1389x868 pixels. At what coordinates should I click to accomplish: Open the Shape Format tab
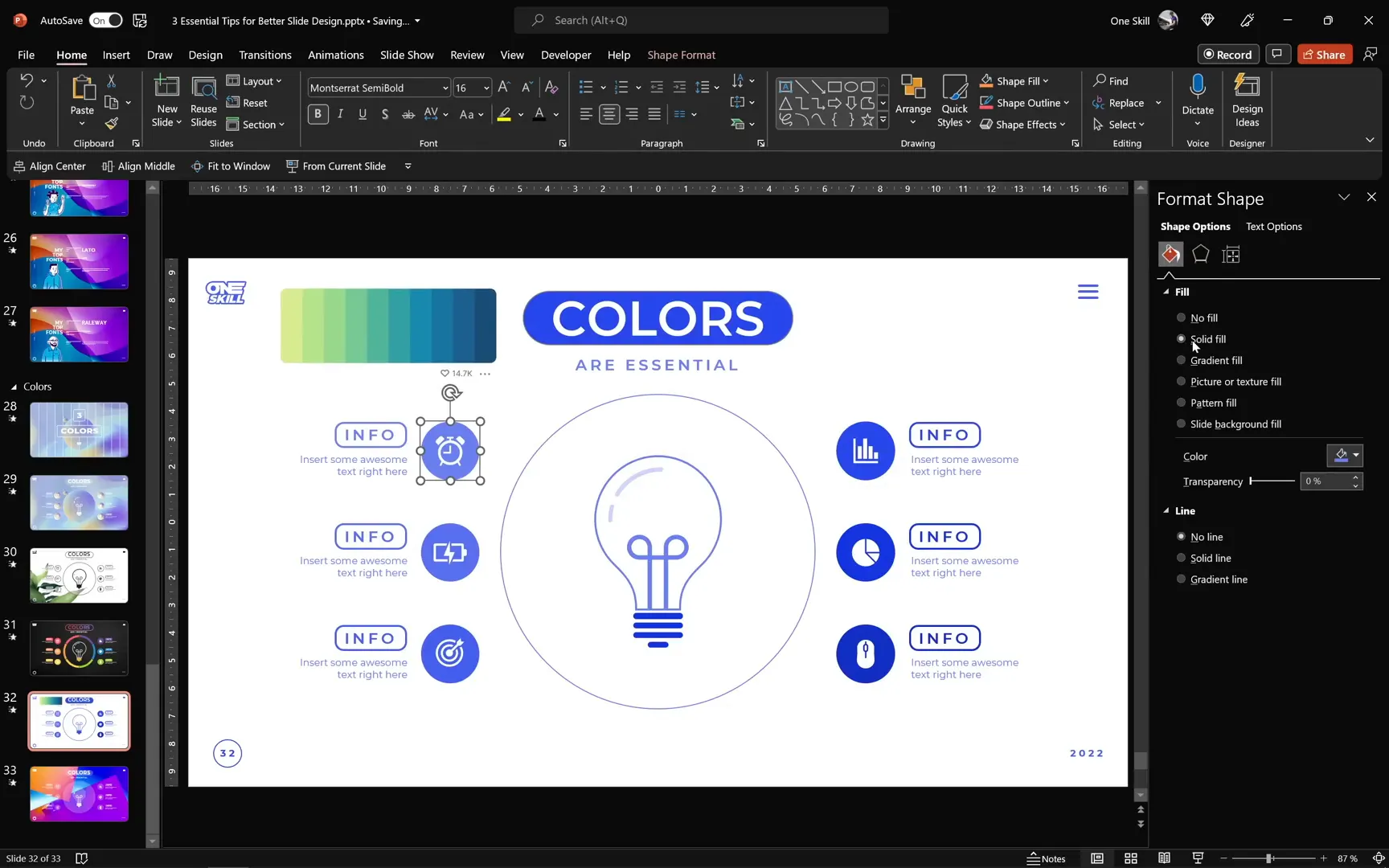(x=681, y=55)
